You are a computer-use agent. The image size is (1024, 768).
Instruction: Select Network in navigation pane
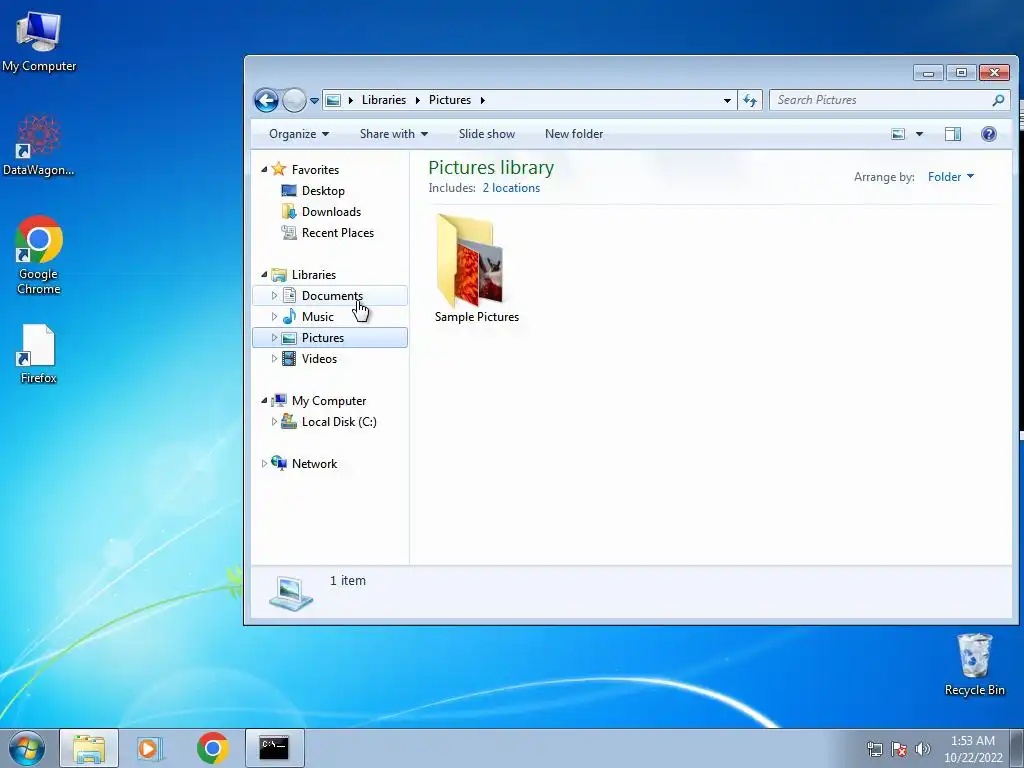(x=314, y=464)
